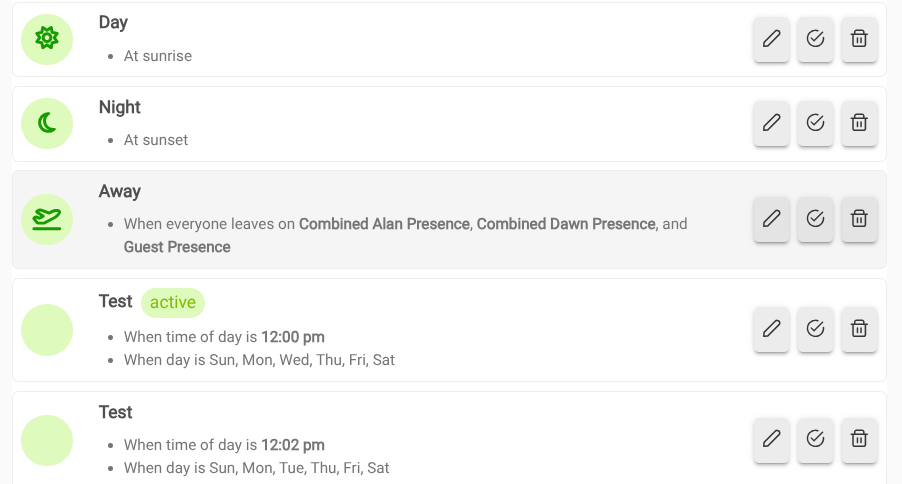This screenshot has width=902, height=484.
Task: Click the crescent moon icon for Night
Action: pos(47,123)
